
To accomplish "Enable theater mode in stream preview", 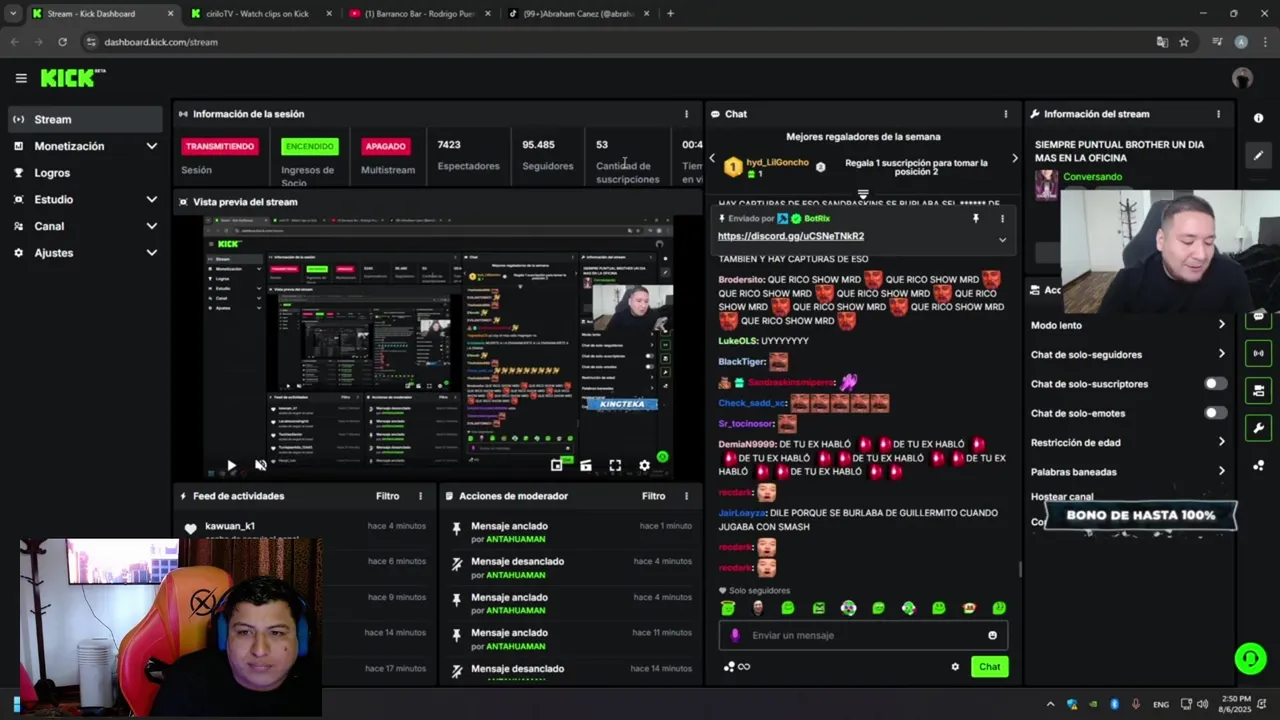I will (x=586, y=465).
